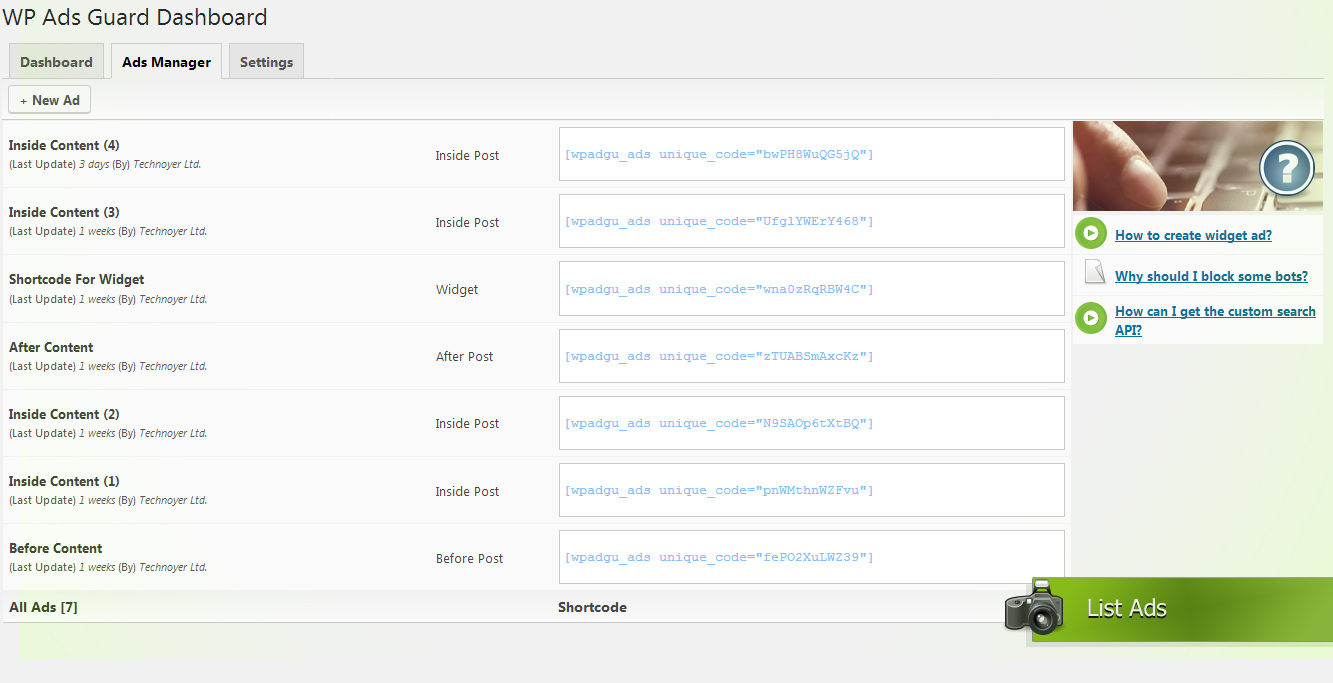
Task: Open the Inside Content (1) ad entry
Action: point(64,481)
